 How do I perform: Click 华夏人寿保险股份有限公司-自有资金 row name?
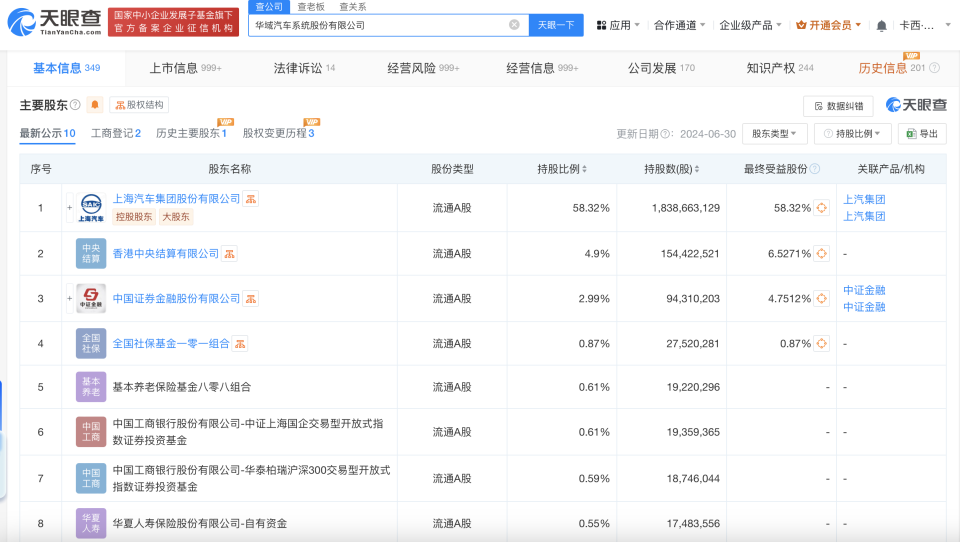pos(200,524)
